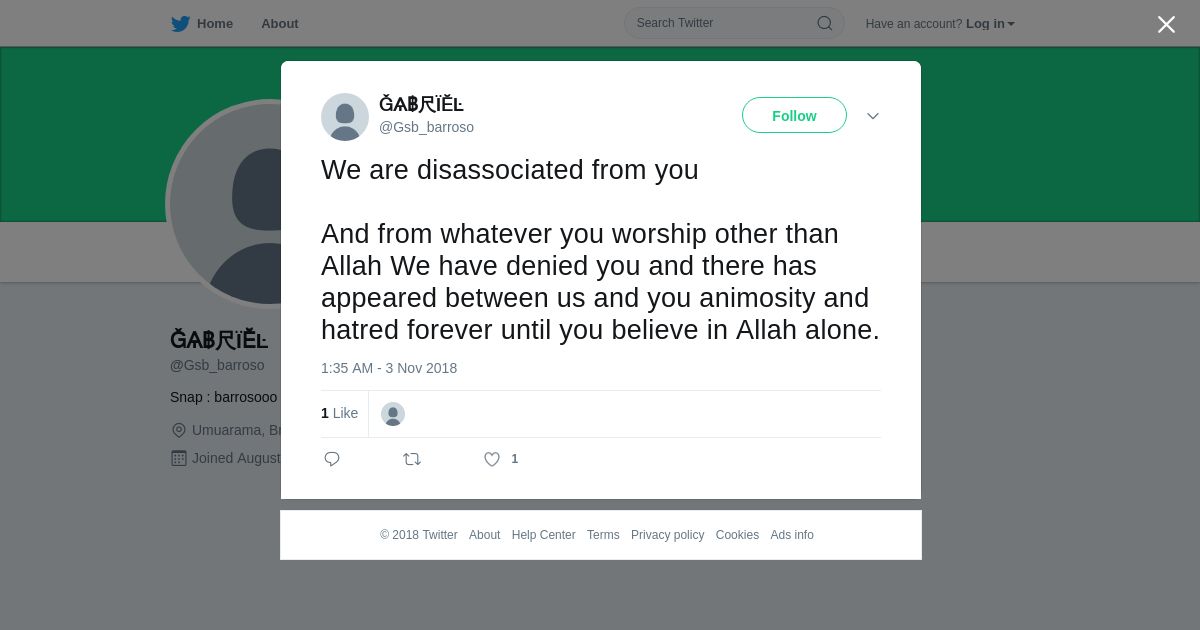Open the tweet timestamp 1:35 AM link
1200x630 pixels.
tap(389, 368)
